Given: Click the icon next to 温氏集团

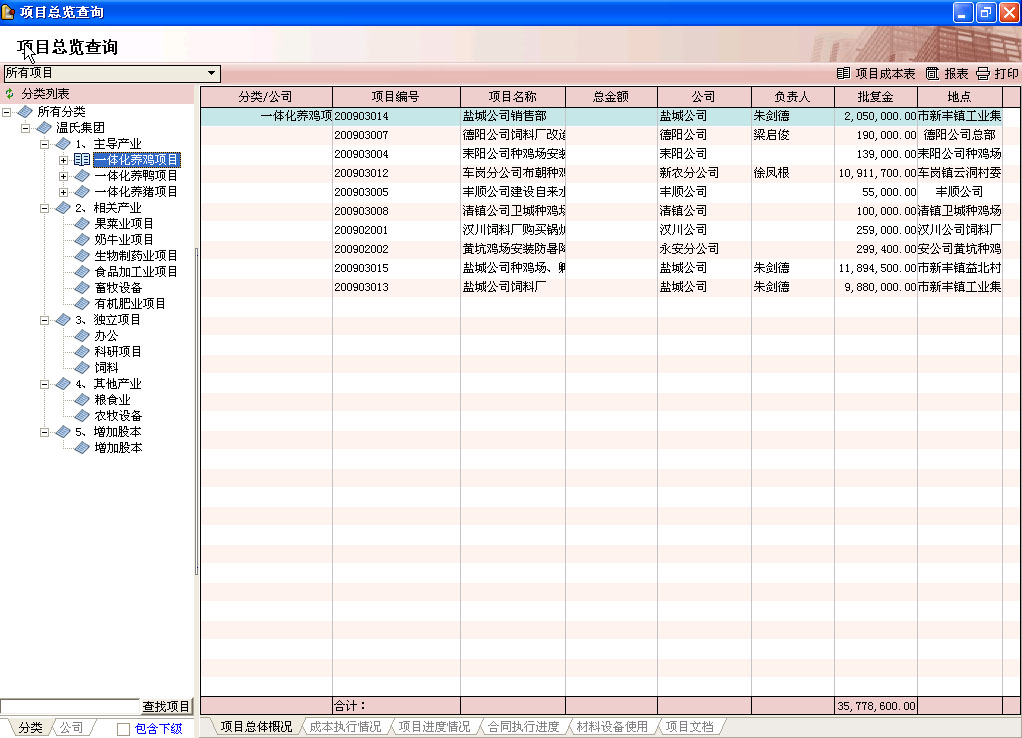Looking at the screenshot, I should tap(44, 128).
